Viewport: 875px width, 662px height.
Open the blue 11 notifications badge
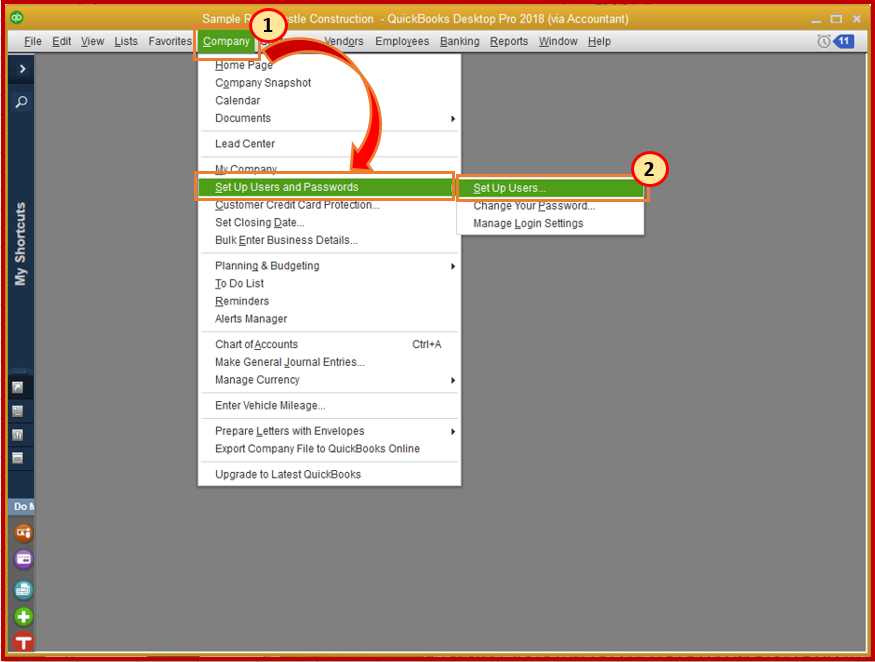(x=843, y=41)
